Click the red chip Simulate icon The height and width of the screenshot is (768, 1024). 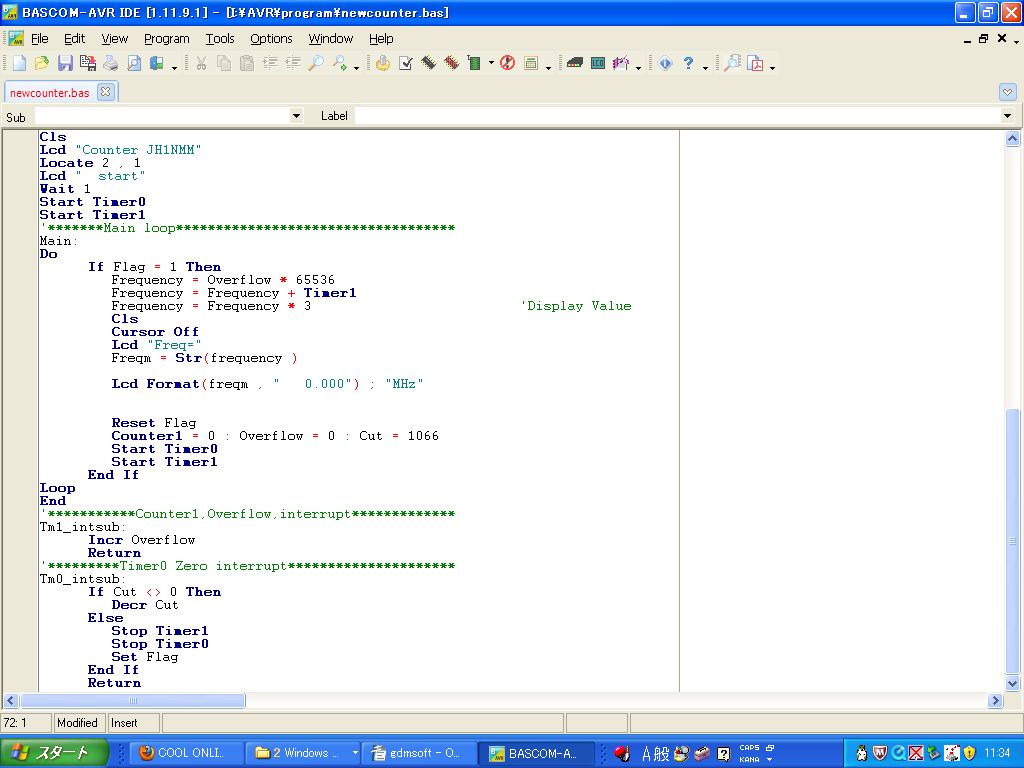tap(451, 63)
